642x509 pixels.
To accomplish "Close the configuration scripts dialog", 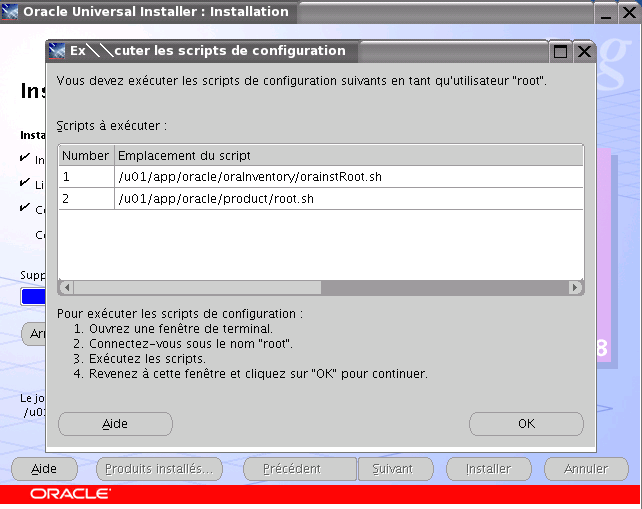I will pyautogui.click(x=584, y=52).
